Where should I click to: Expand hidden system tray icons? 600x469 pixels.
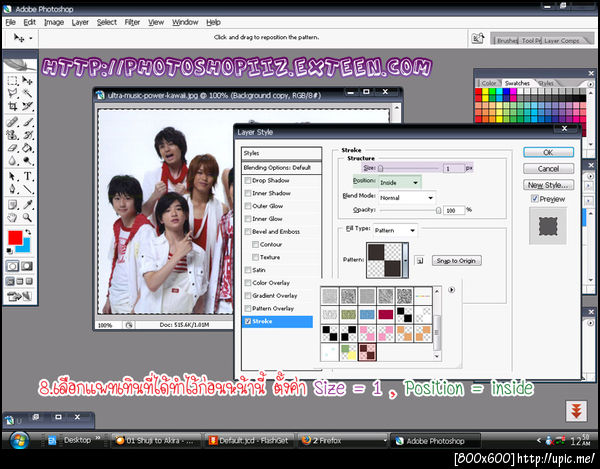point(539,441)
